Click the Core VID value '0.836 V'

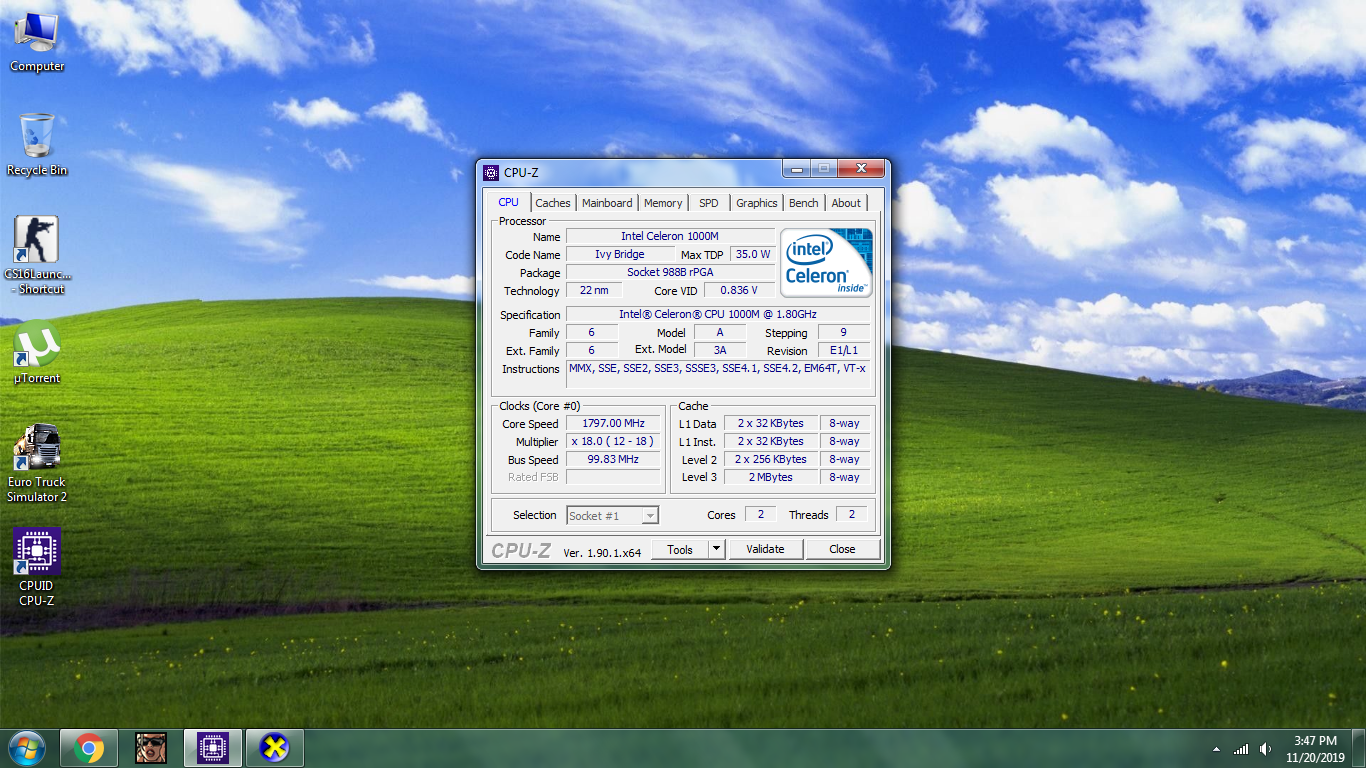739,290
